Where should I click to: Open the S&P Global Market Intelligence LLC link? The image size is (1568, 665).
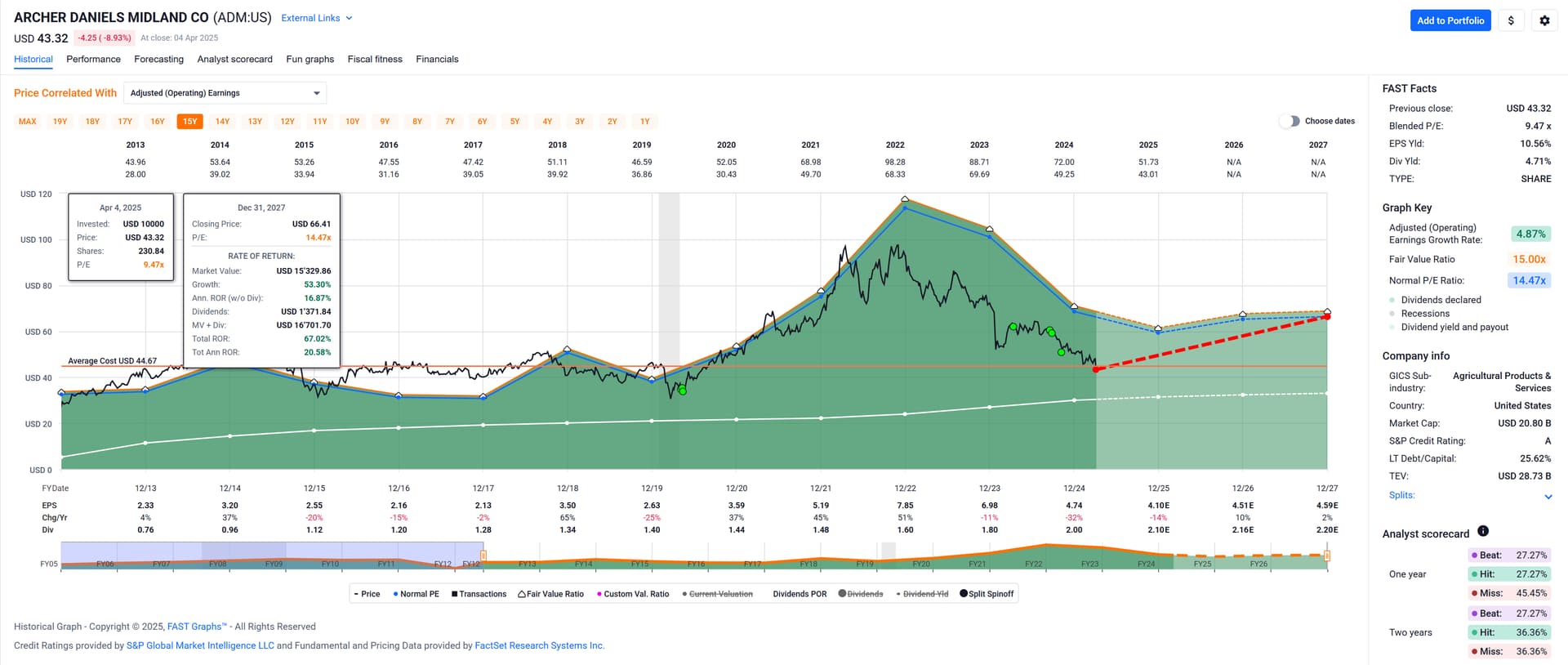coord(200,645)
